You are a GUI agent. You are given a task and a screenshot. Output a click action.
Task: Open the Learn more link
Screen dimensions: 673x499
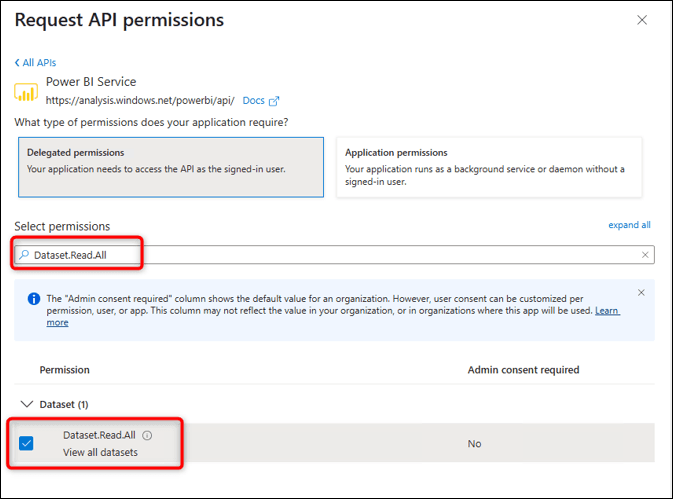pyautogui.click(x=607, y=311)
